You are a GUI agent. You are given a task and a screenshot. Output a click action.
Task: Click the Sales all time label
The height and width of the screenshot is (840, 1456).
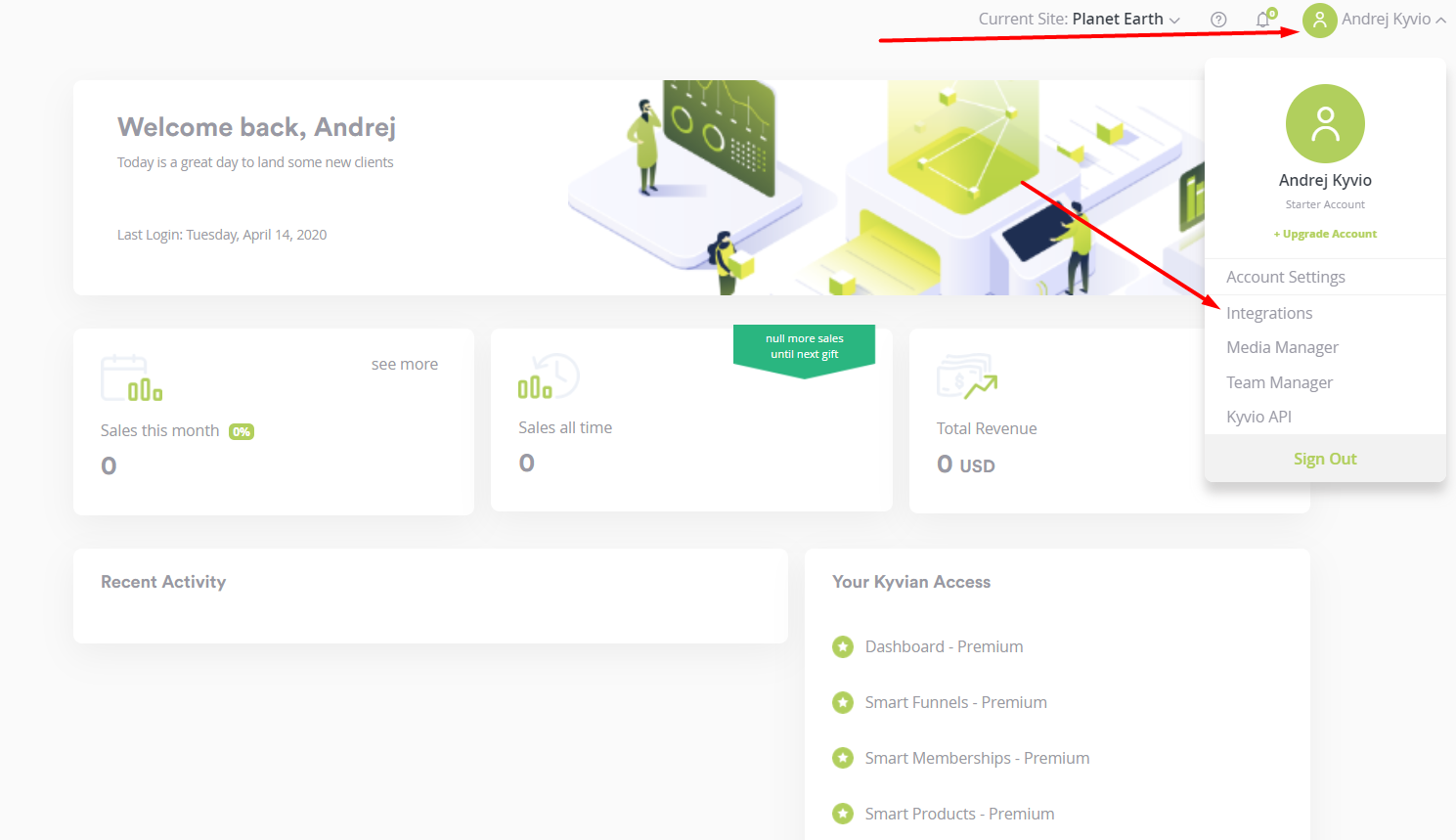pos(565,427)
